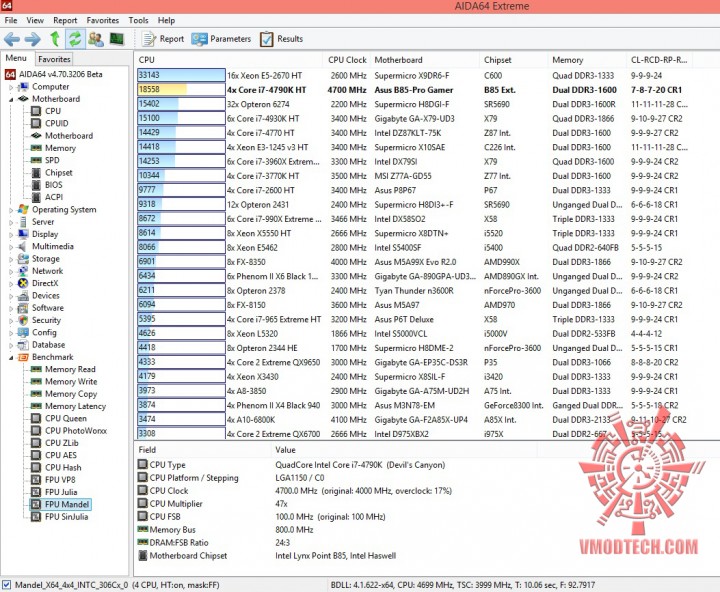The height and width of the screenshot is (592, 720).
Task: Click the Report toolbar button
Action: (x=163, y=39)
